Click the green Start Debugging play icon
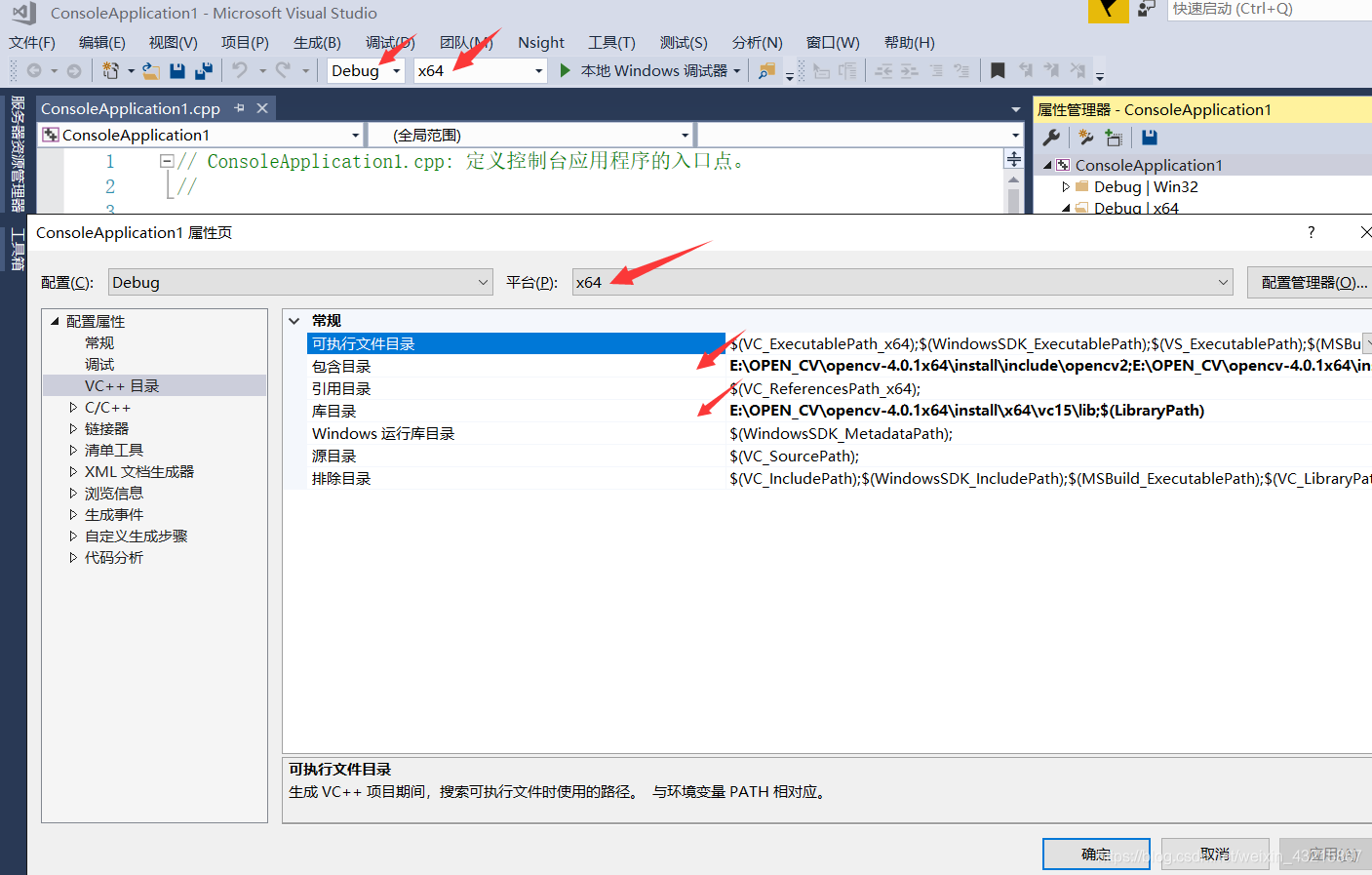This screenshot has height=875, width=1372. tap(566, 70)
